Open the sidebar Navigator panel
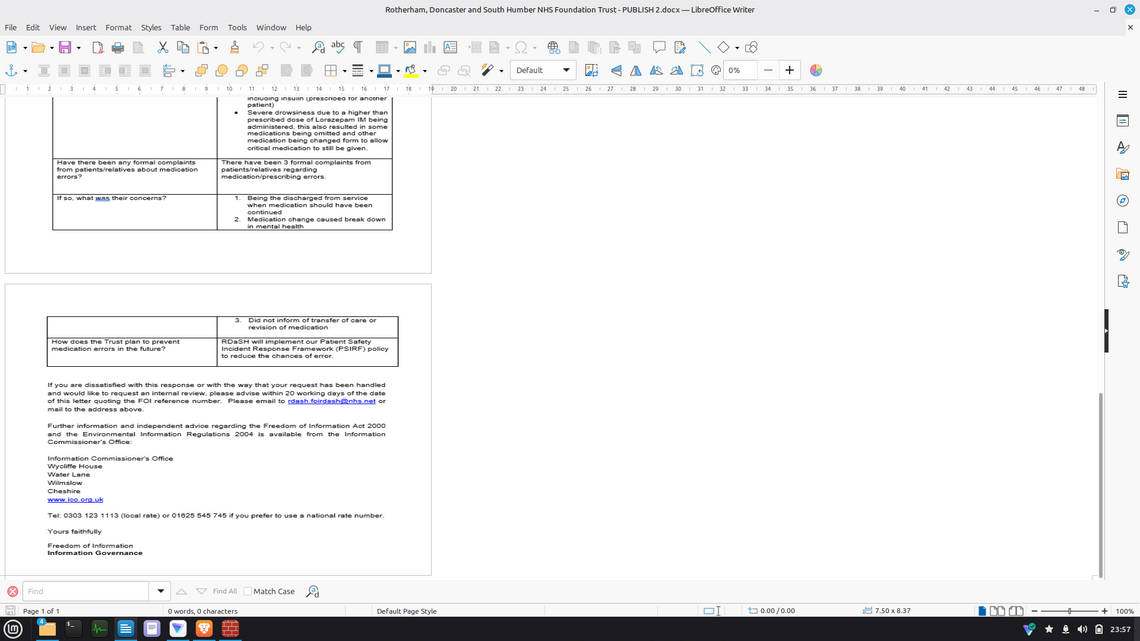Viewport: 1140px width, 641px height. click(1123, 201)
